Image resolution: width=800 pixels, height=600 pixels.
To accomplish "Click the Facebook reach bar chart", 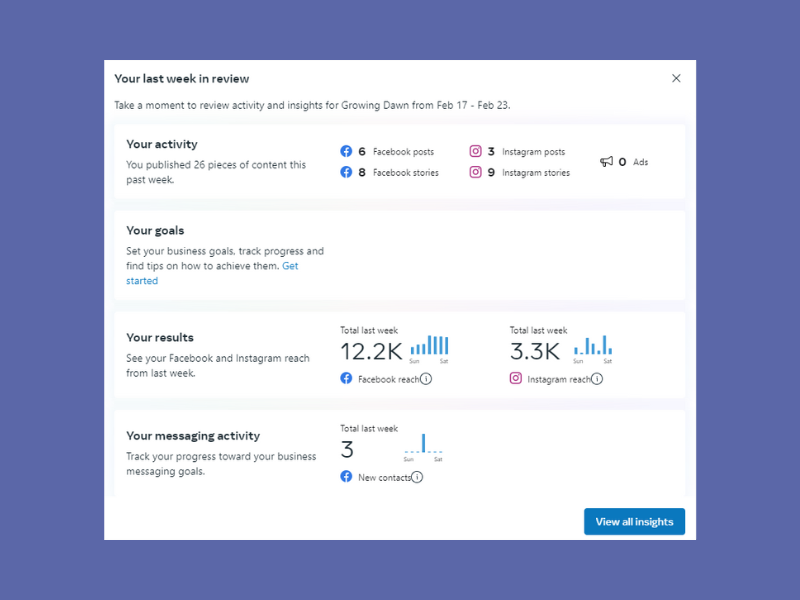I will point(429,346).
